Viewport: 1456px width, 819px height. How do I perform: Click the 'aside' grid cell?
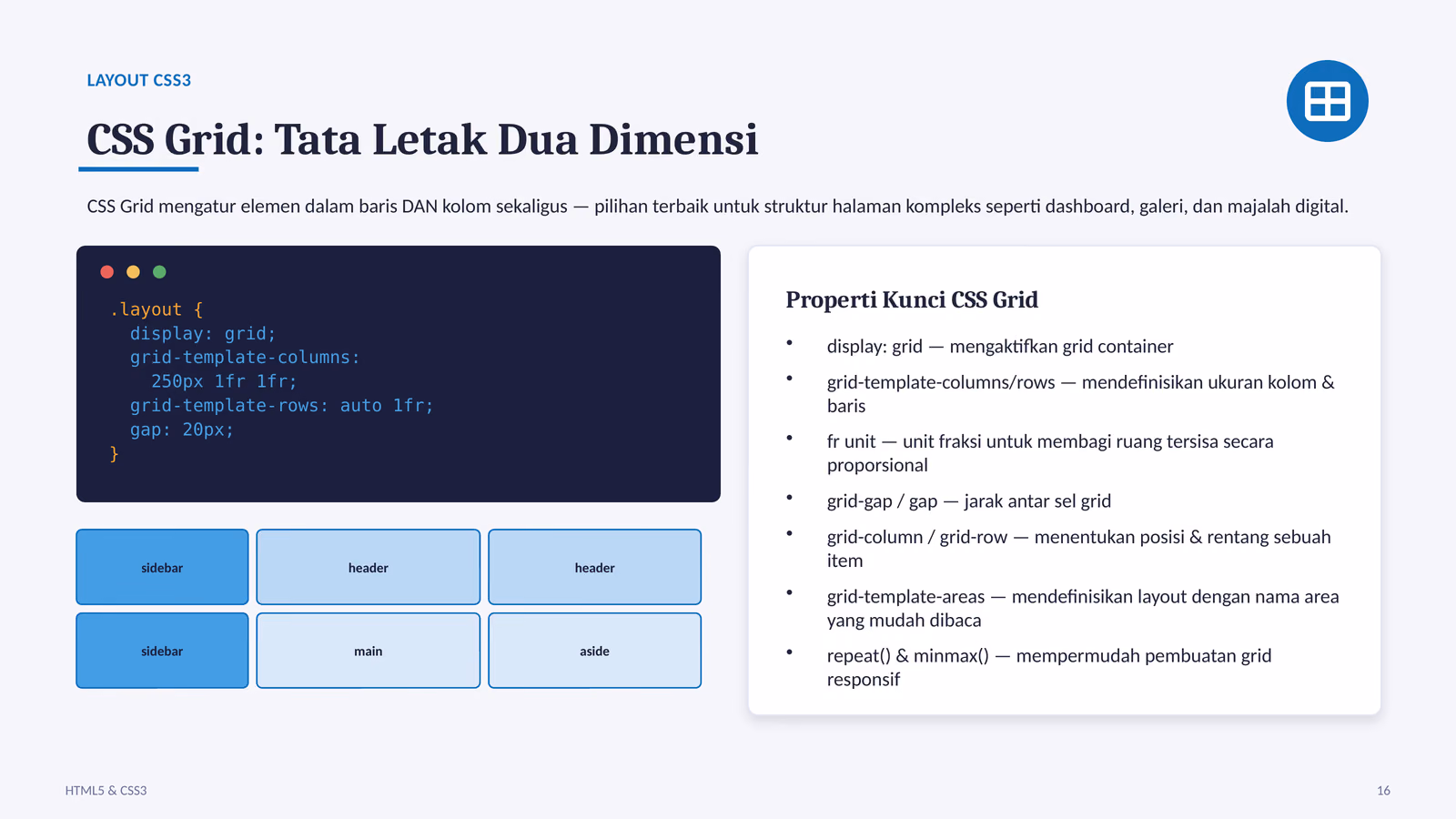pos(594,651)
